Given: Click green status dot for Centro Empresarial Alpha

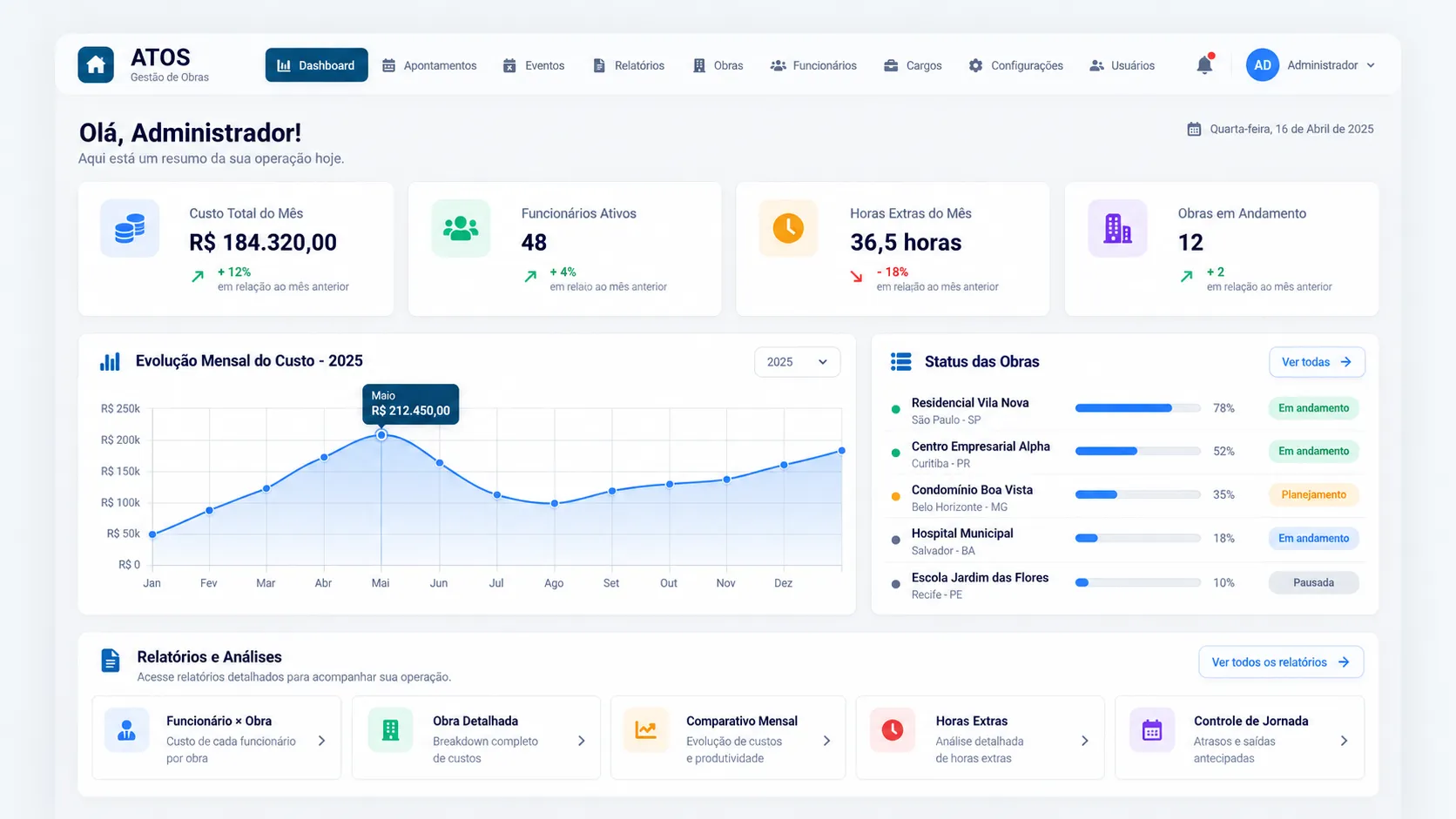Looking at the screenshot, I should tap(895, 453).
